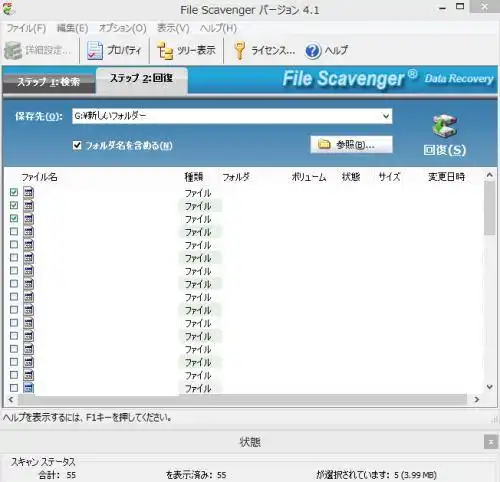Uncheck the first file row checkbox
Screen dimensions: 500x482
coord(14,192)
